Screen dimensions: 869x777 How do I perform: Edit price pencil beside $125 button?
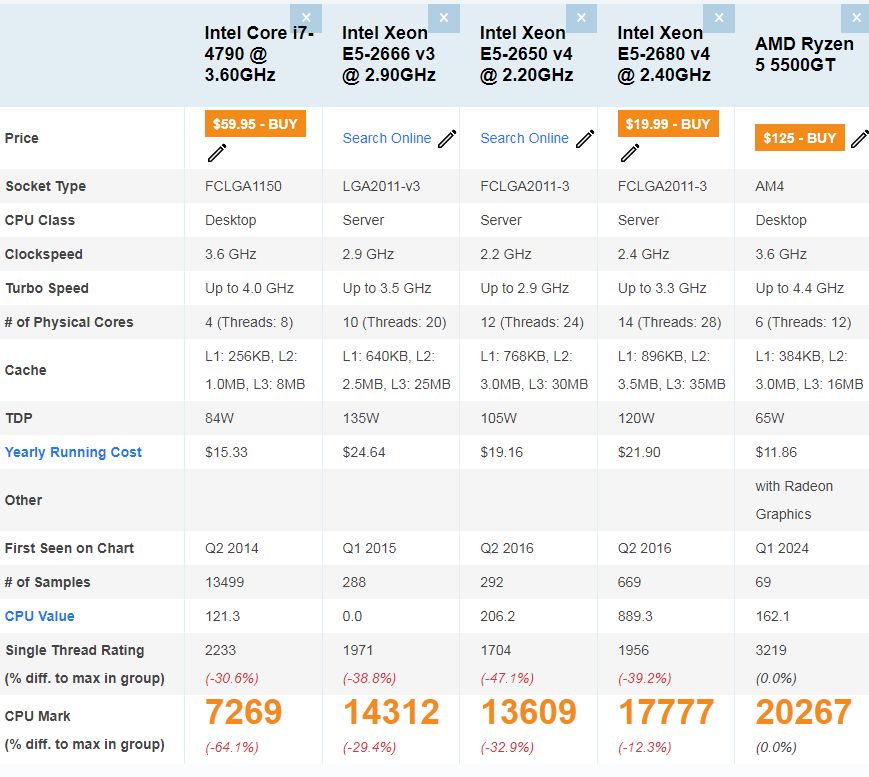860,139
